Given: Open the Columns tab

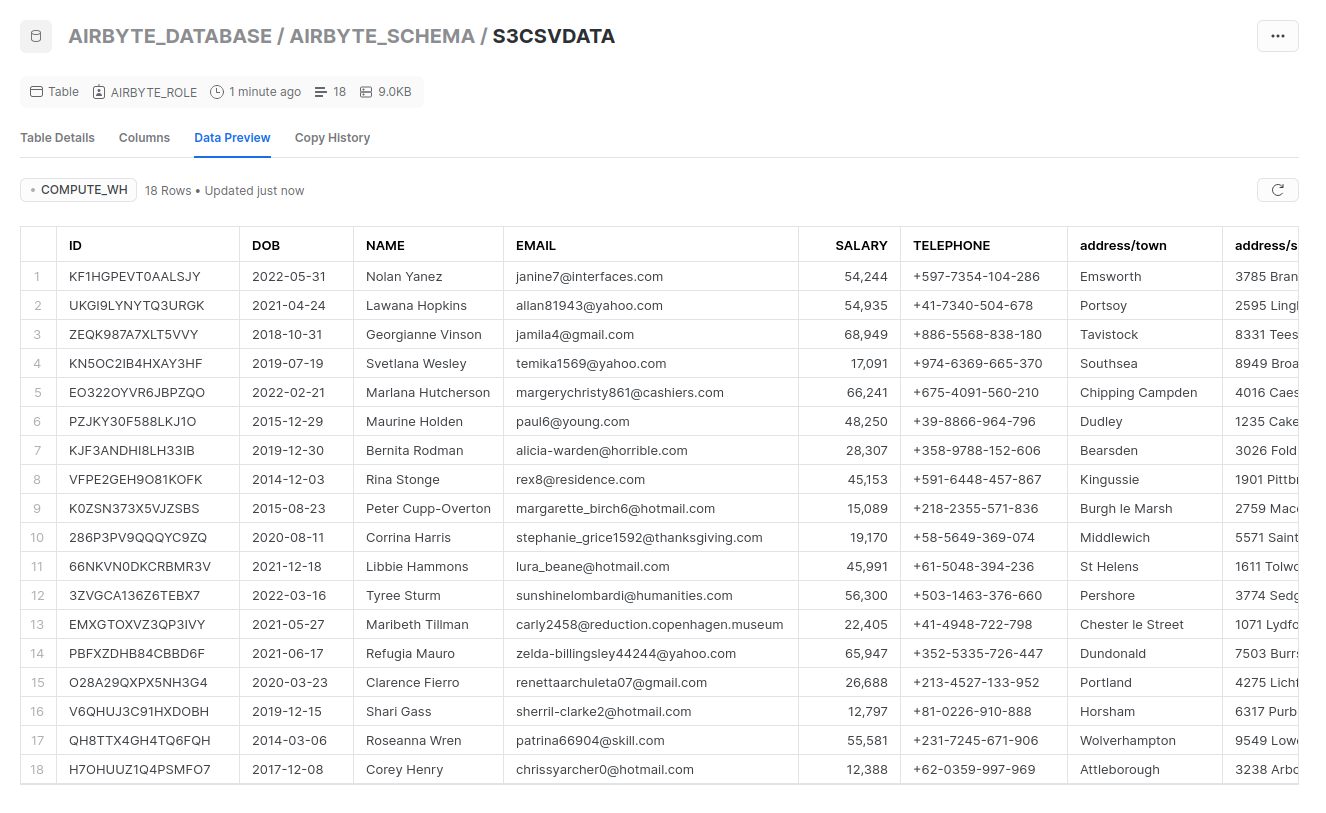Looking at the screenshot, I should pos(144,137).
